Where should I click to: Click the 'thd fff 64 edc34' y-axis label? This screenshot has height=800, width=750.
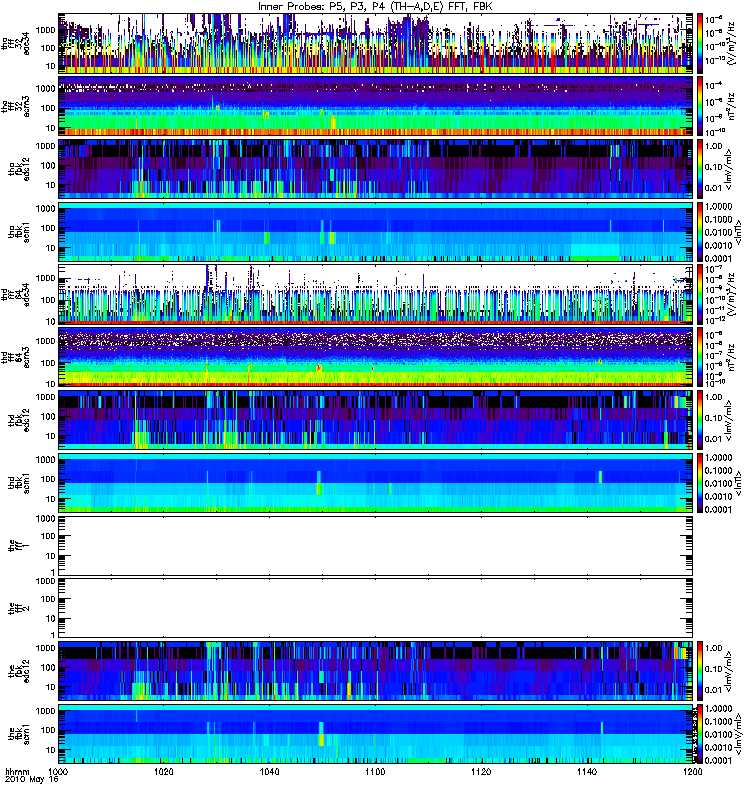(x=15, y=295)
